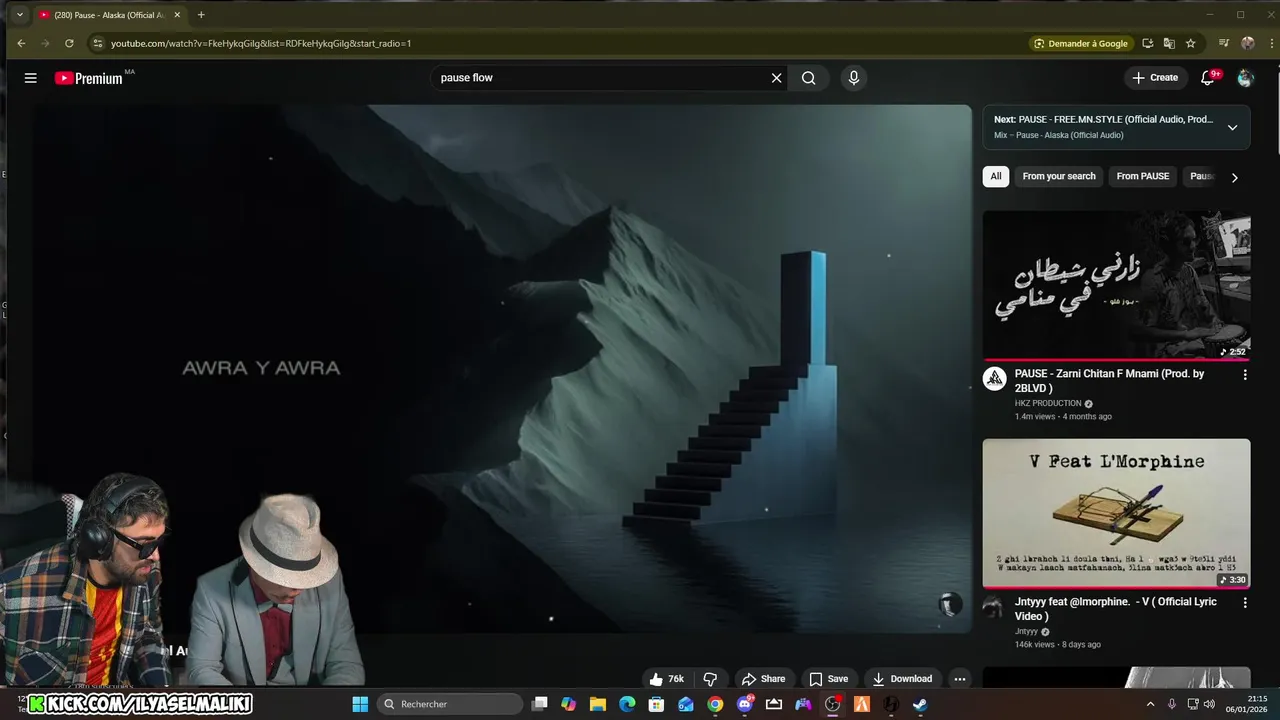Open V Feat L'Morphine thumbnail
Image resolution: width=1280 pixels, height=720 pixels.
1116,513
